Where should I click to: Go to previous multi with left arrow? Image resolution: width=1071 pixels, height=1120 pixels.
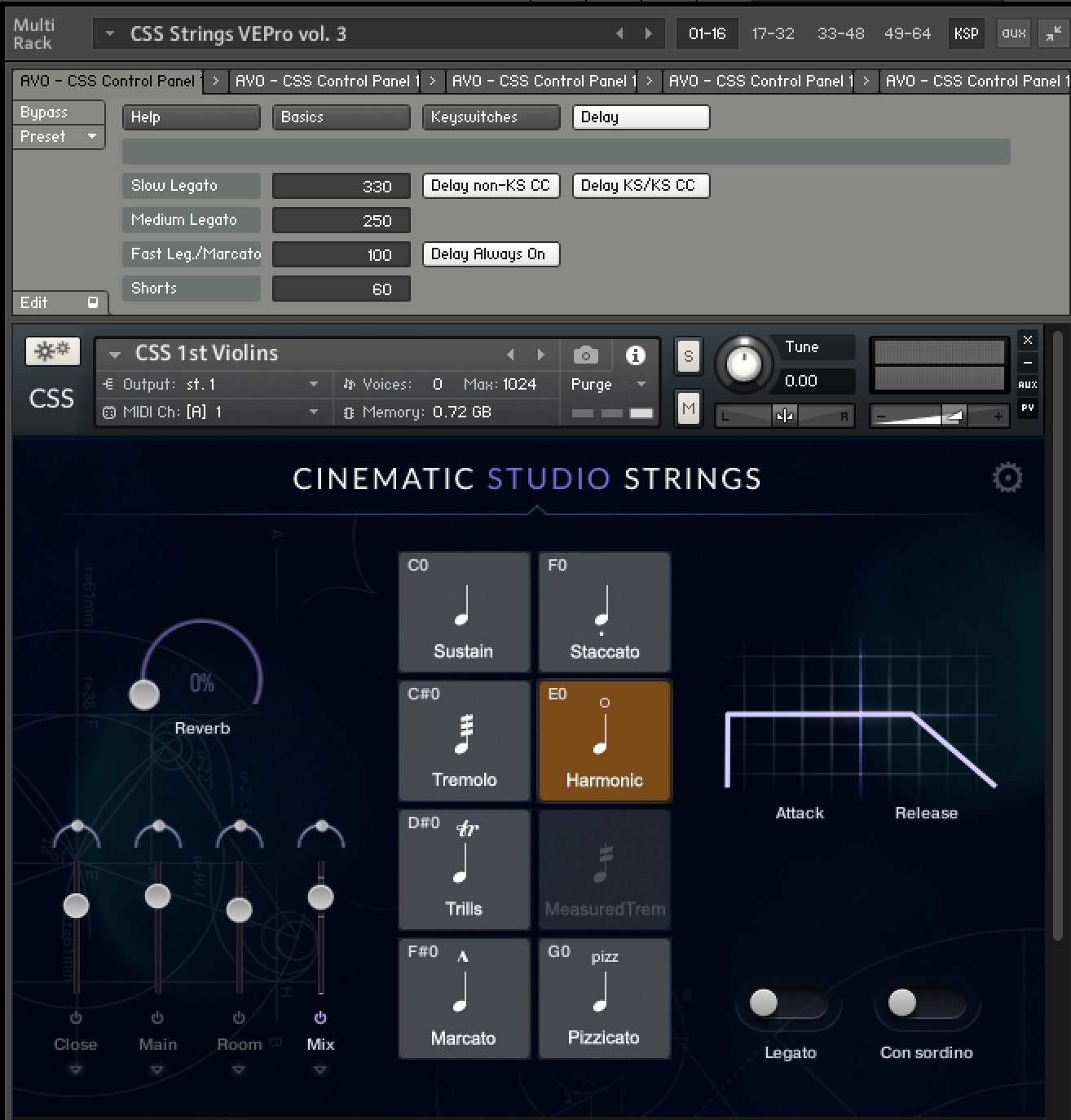click(620, 33)
